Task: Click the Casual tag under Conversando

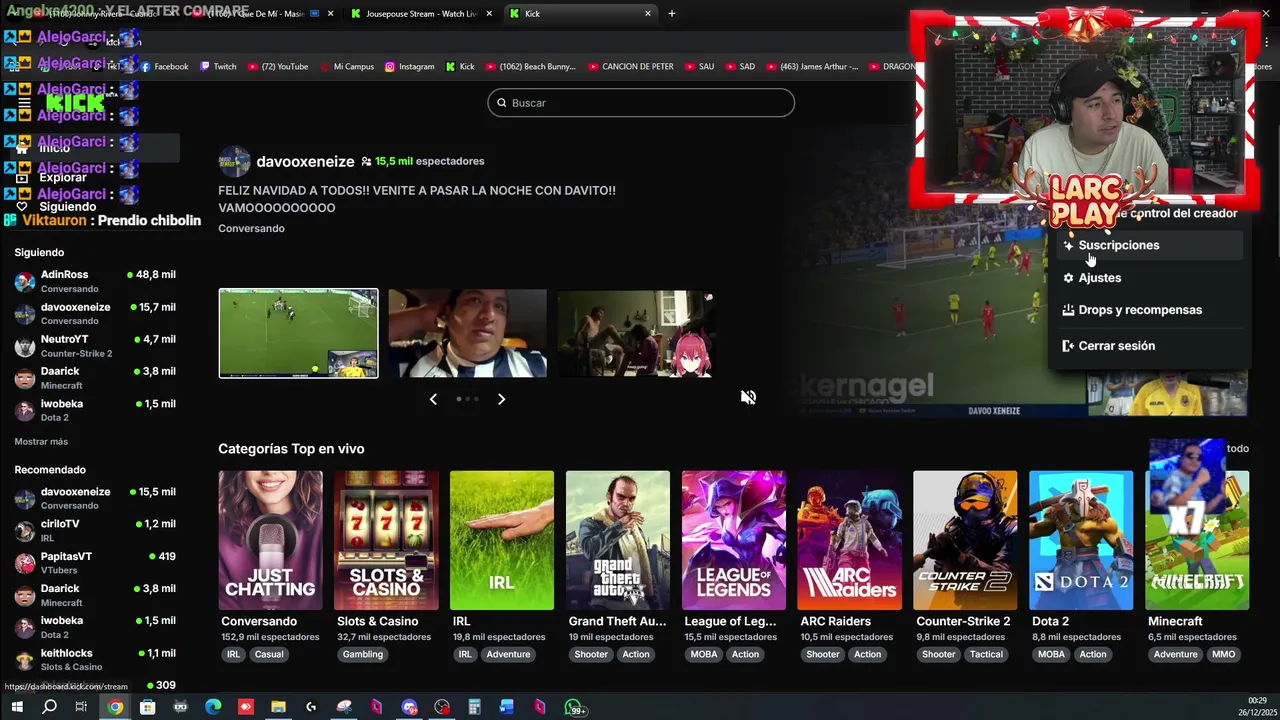Action: (x=269, y=654)
